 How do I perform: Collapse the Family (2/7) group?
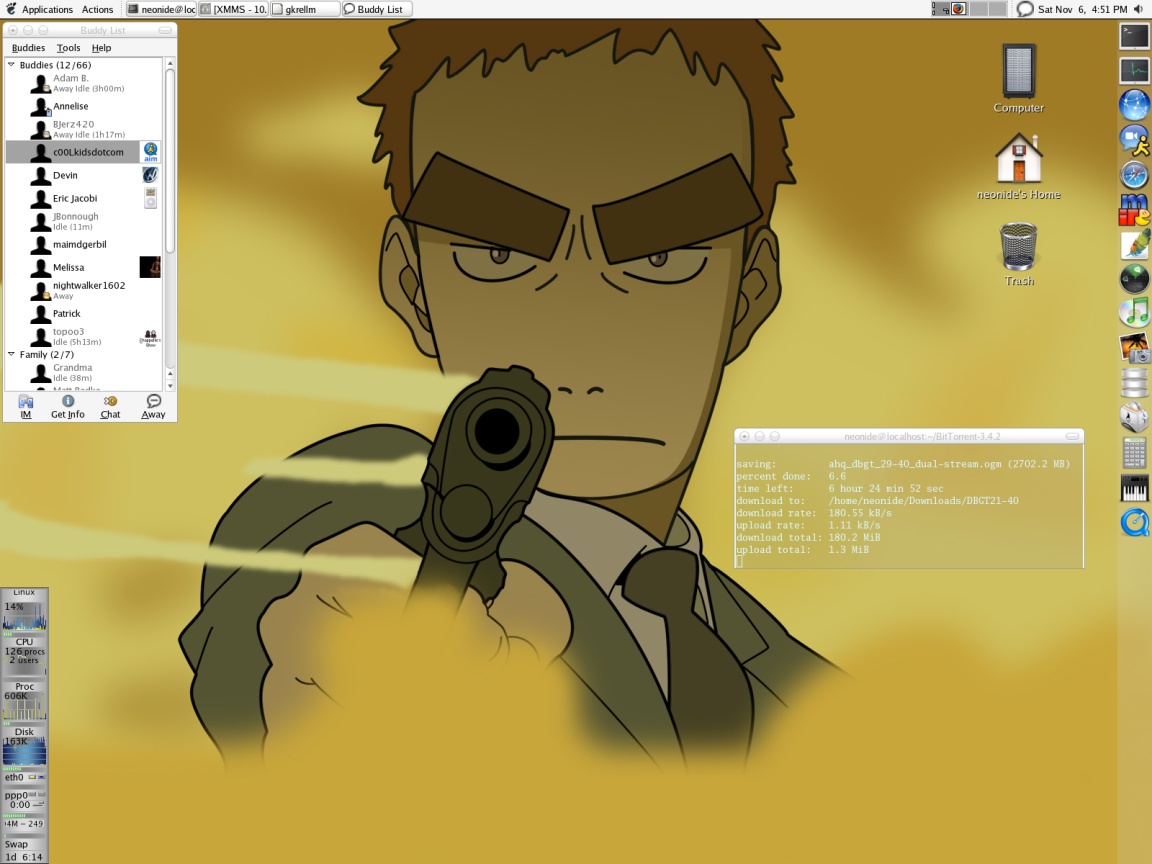[11, 354]
